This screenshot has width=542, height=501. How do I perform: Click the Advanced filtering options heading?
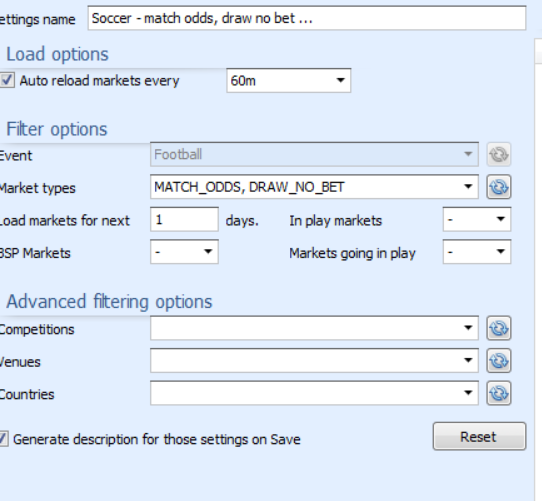click(x=109, y=301)
